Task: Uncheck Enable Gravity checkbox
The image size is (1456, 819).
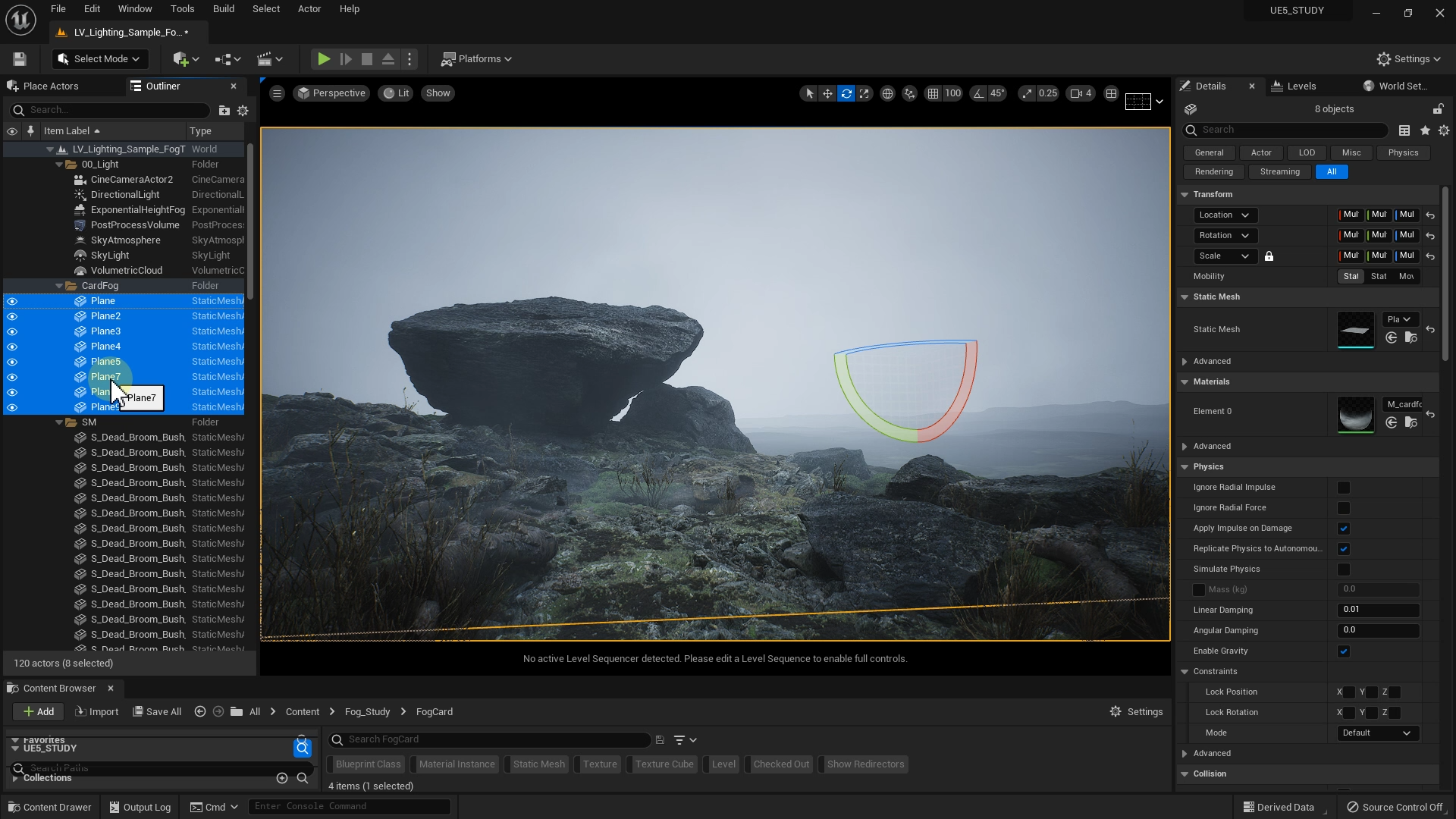Action: coord(1343,651)
